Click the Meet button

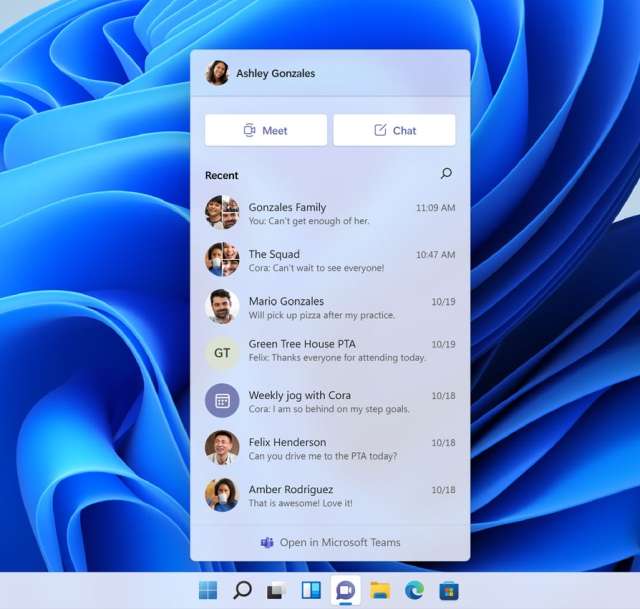click(266, 130)
